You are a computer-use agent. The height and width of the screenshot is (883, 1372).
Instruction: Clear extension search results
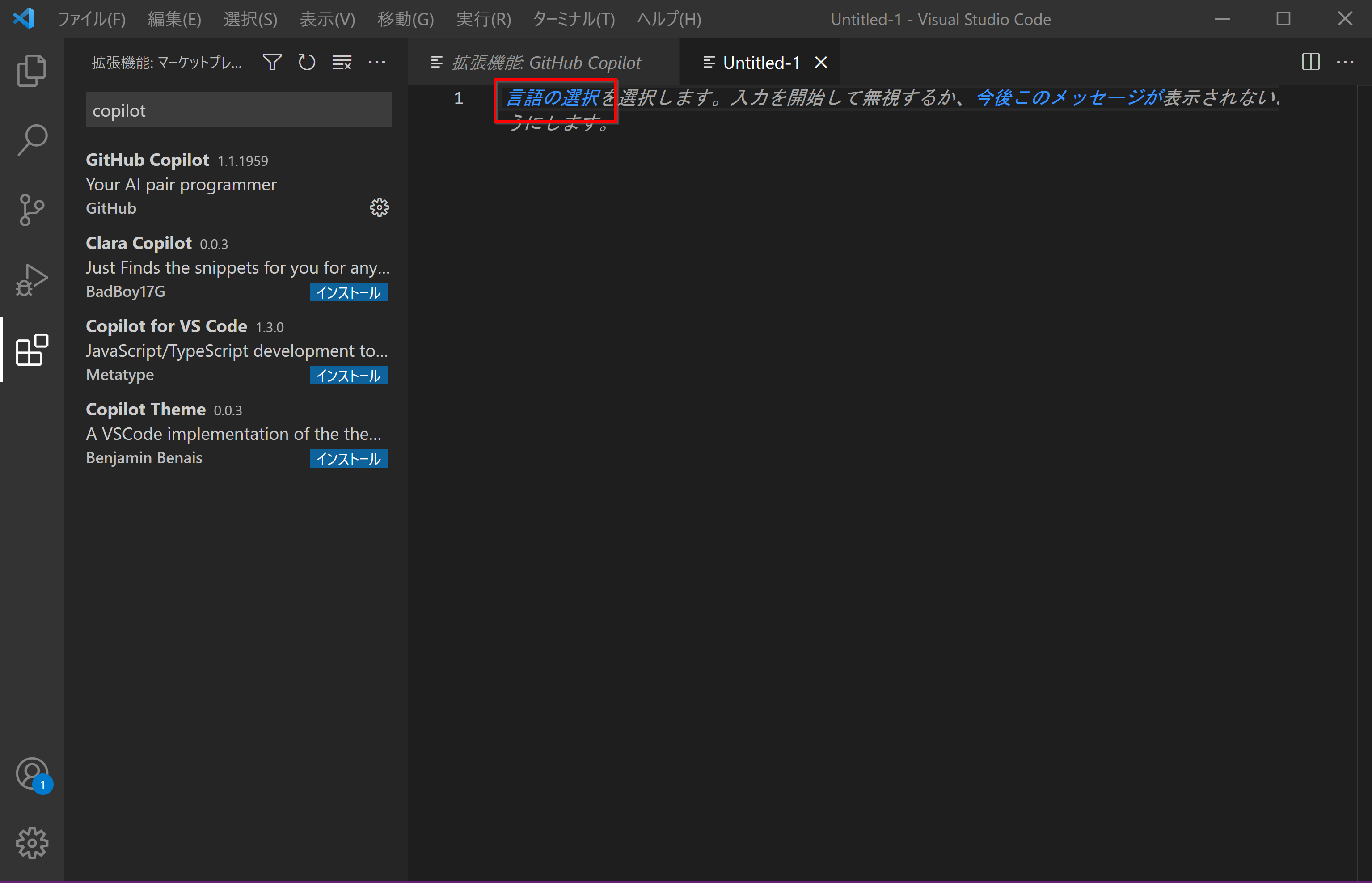point(342,62)
